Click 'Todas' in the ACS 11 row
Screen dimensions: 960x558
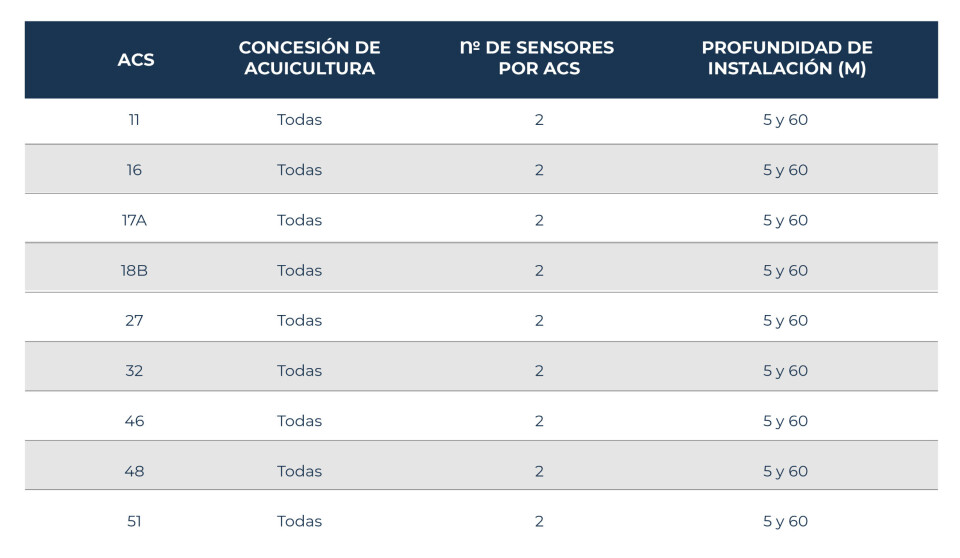(x=300, y=120)
